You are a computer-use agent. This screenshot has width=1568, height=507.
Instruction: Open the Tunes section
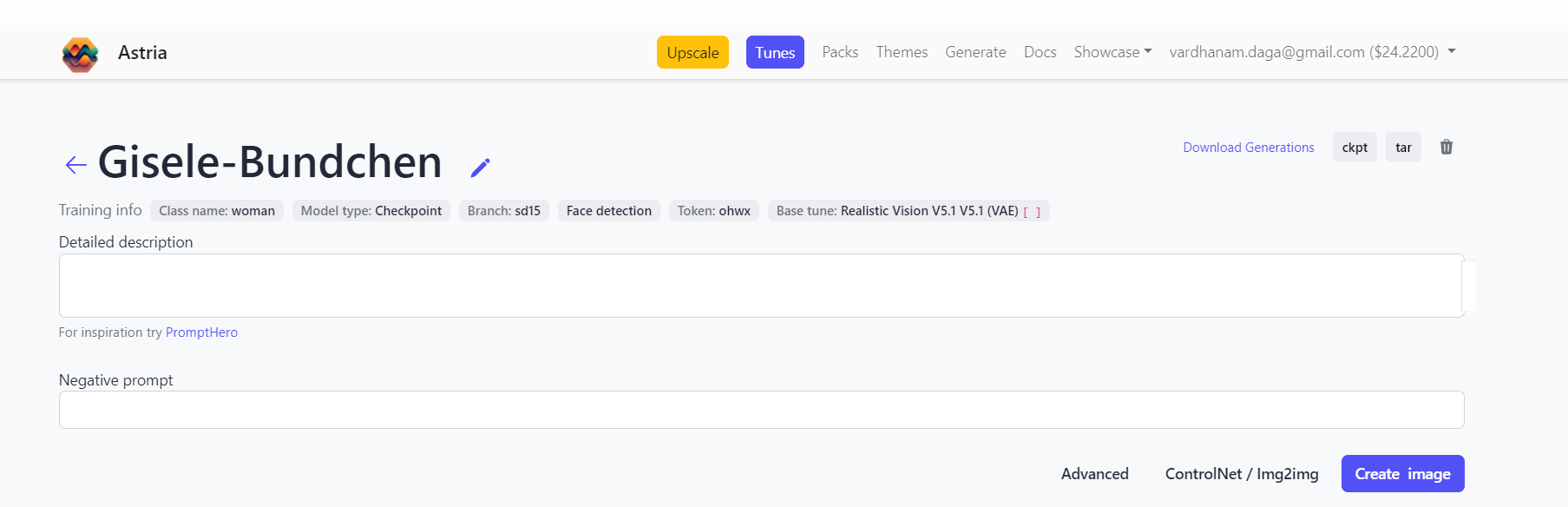click(775, 52)
